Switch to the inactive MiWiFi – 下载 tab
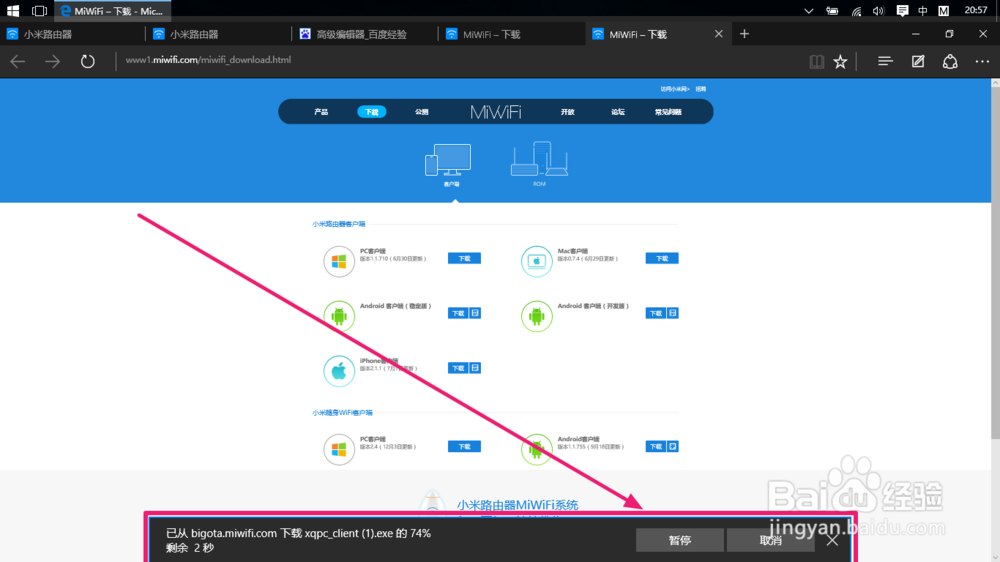The width and height of the screenshot is (1000, 562). pos(511,34)
